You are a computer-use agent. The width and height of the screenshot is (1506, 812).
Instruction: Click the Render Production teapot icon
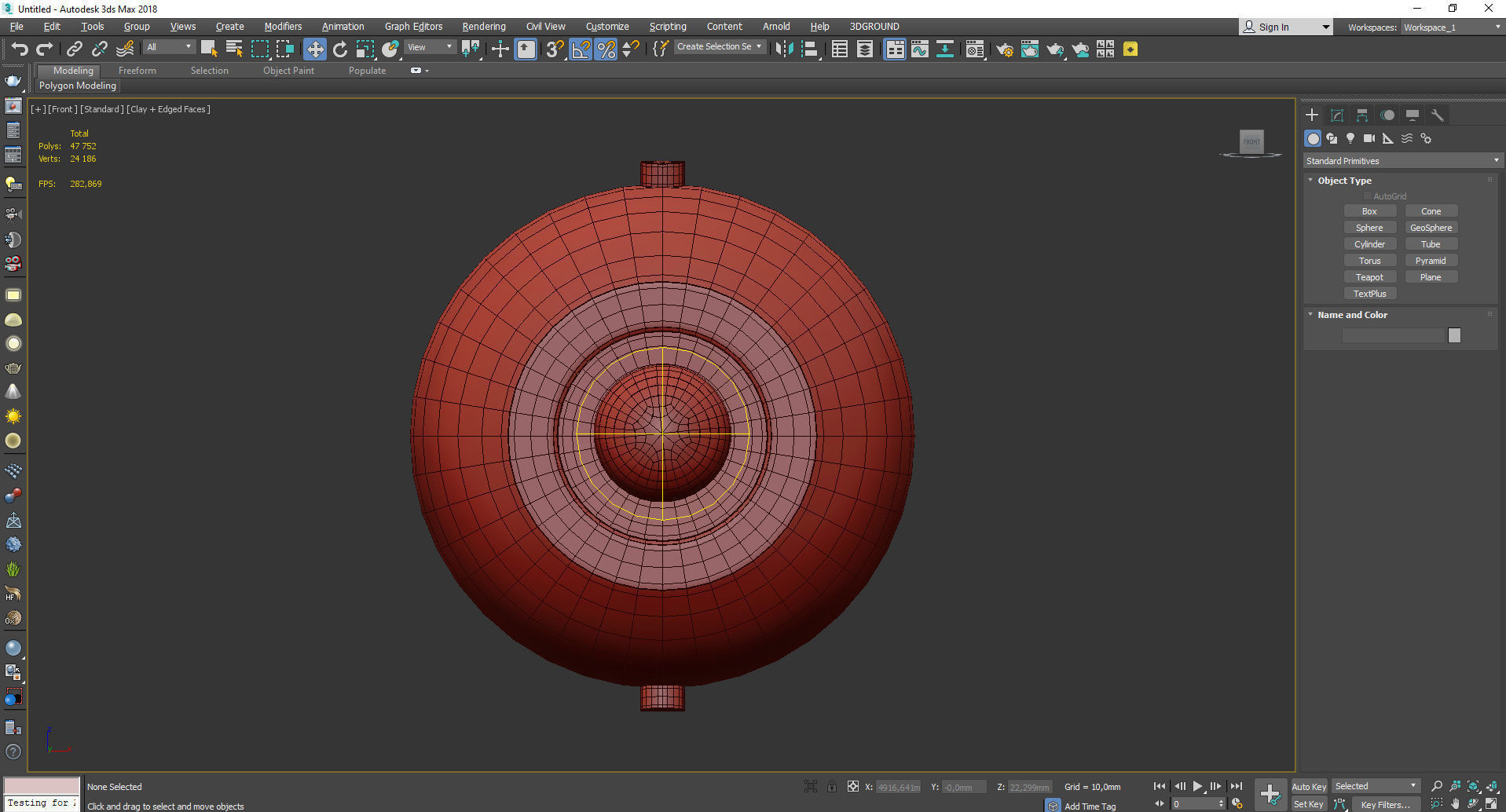coord(1055,49)
